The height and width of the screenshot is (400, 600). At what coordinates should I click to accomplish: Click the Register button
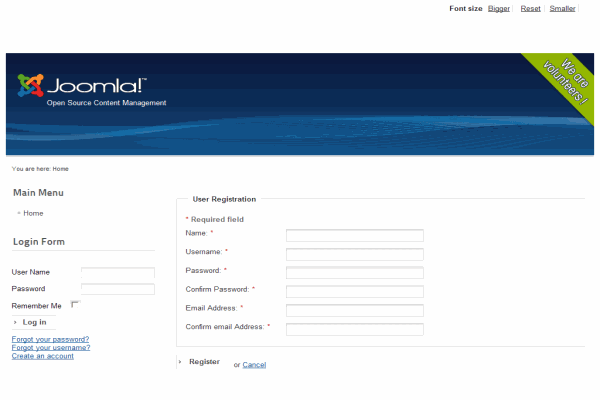204,362
